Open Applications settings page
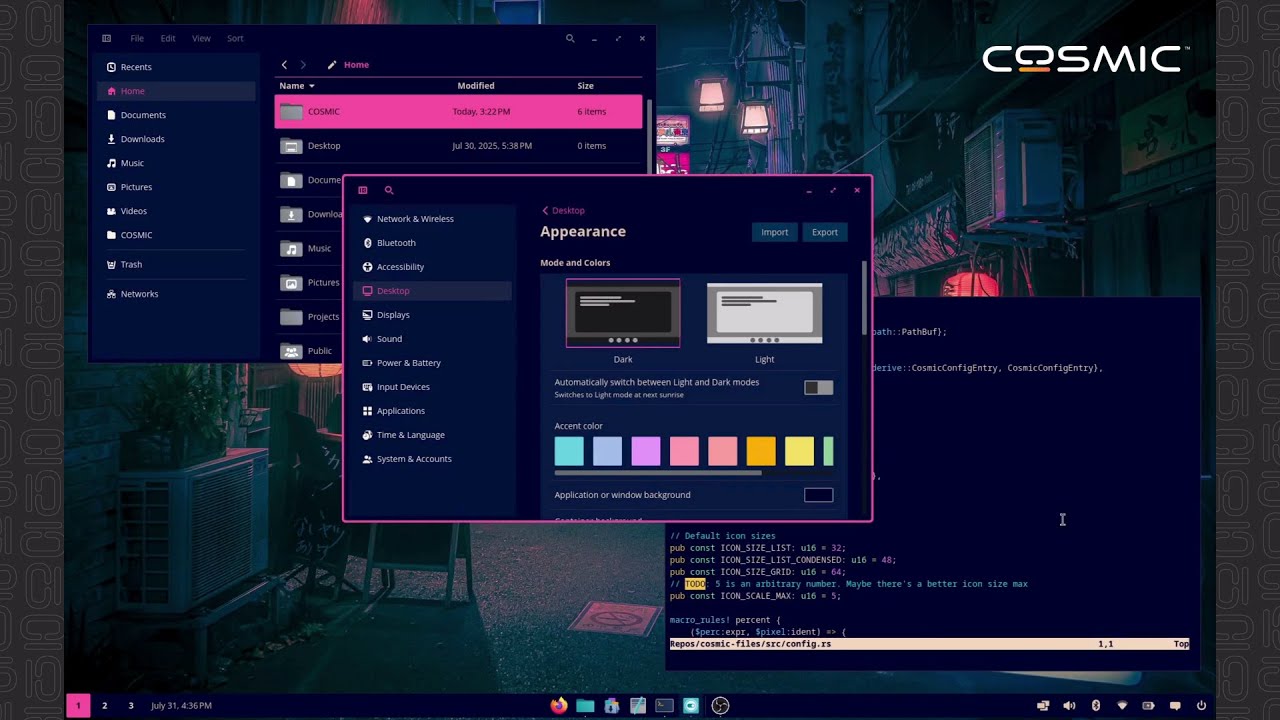The width and height of the screenshot is (1280, 720). coord(432,410)
